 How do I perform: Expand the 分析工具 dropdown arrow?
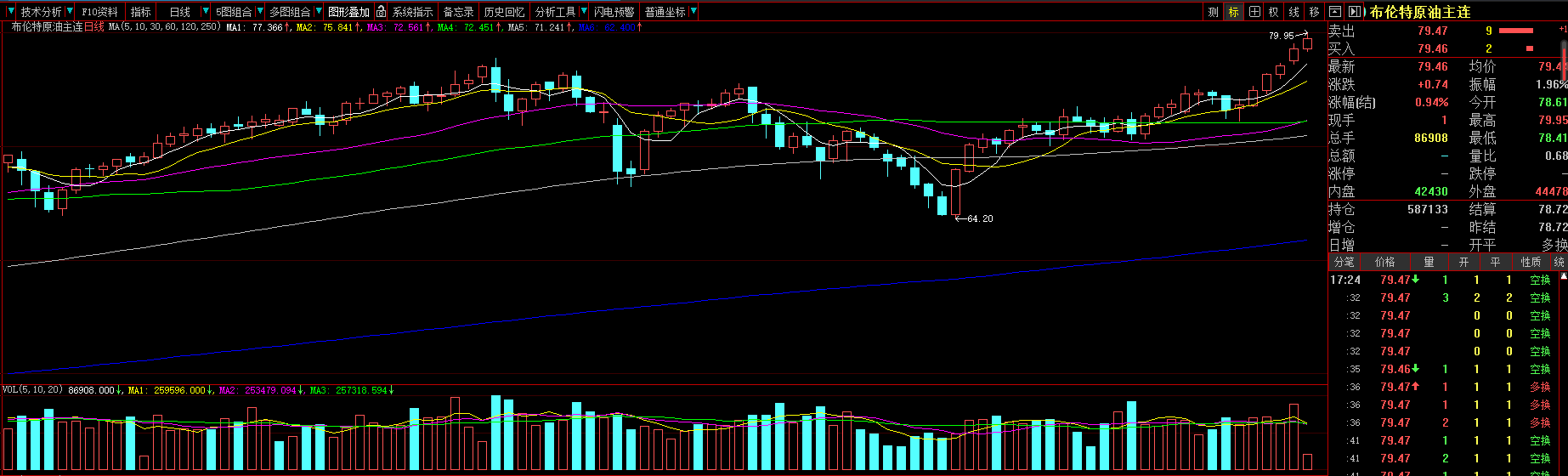[x=584, y=12]
